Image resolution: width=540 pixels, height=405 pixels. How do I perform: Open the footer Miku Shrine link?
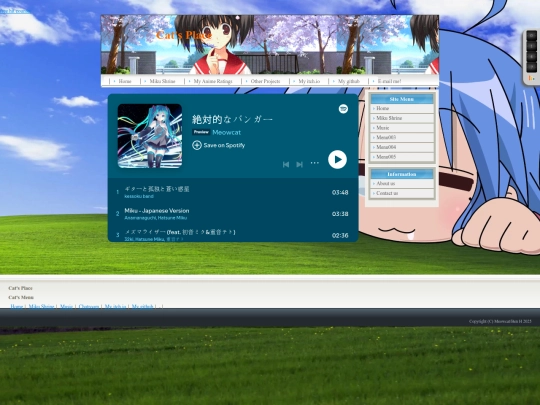coord(41,306)
